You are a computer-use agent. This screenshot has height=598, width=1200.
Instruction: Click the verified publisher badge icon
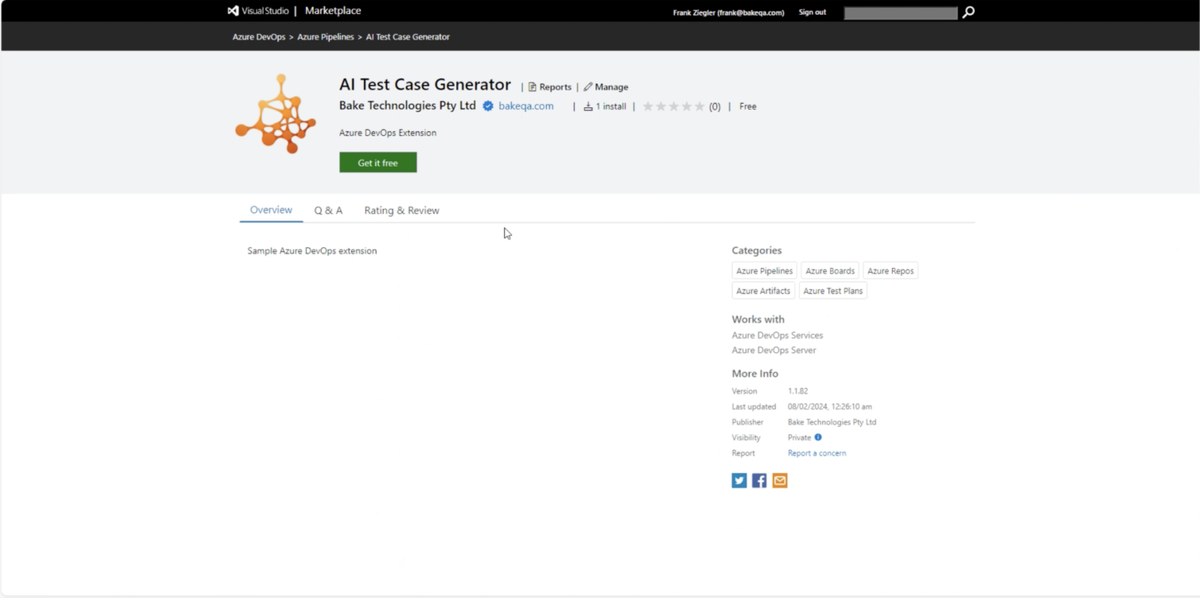tap(488, 106)
